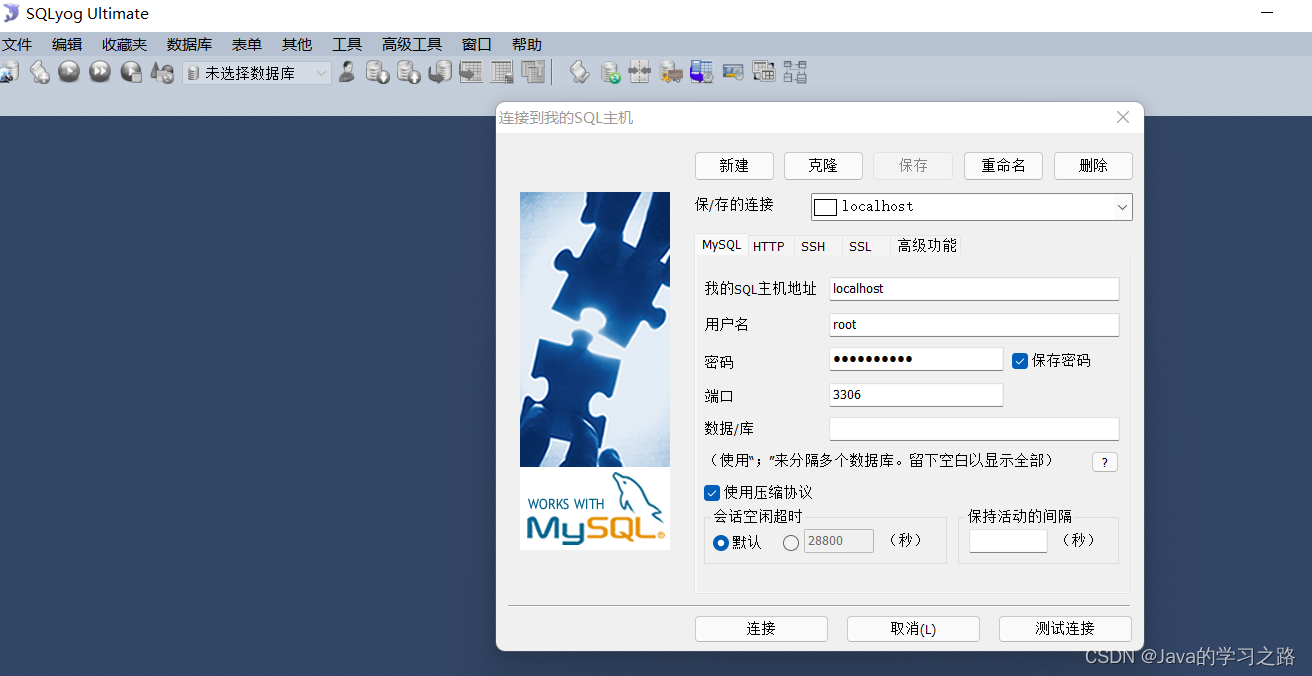Click the scheduled backup blue icon

pyautogui.click(x=702, y=72)
